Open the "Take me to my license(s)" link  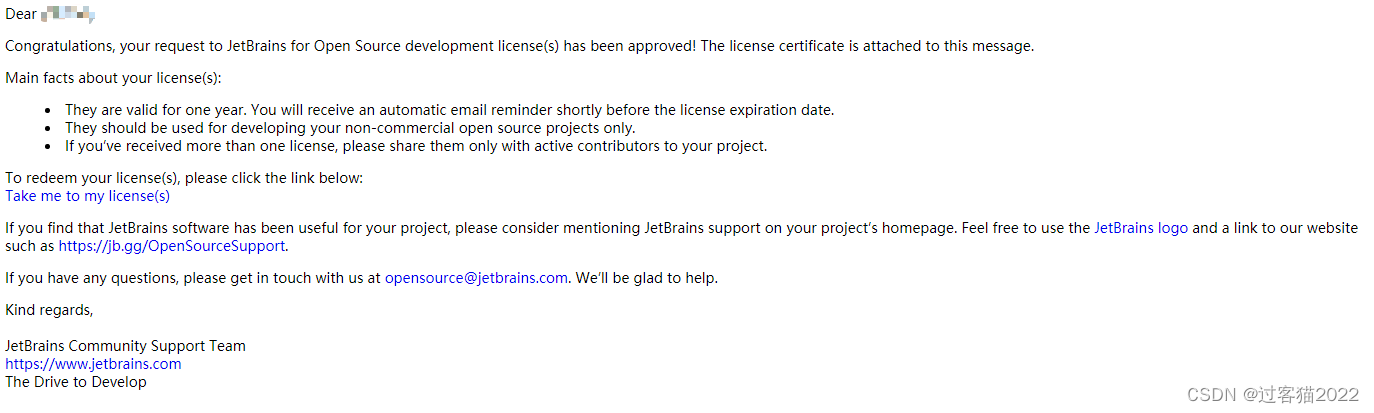[88, 196]
